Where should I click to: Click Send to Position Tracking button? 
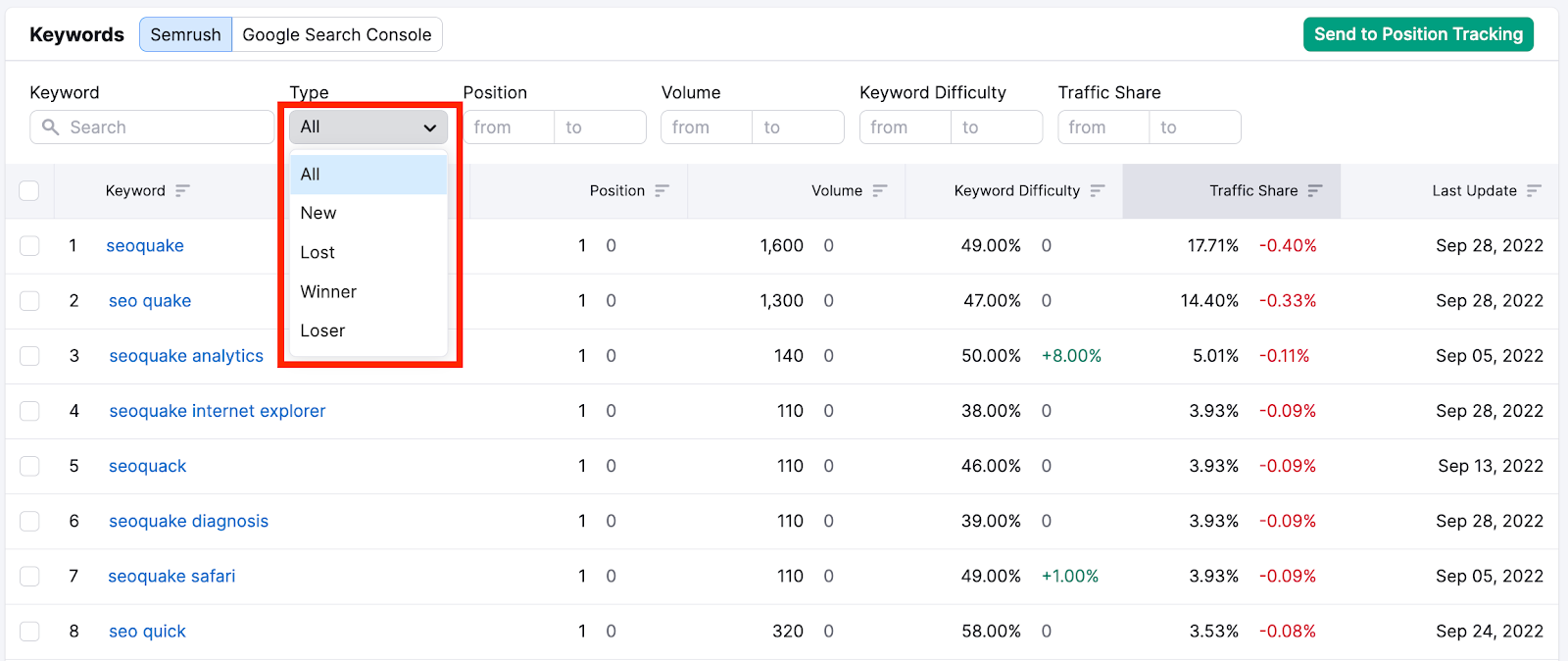[1418, 34]
